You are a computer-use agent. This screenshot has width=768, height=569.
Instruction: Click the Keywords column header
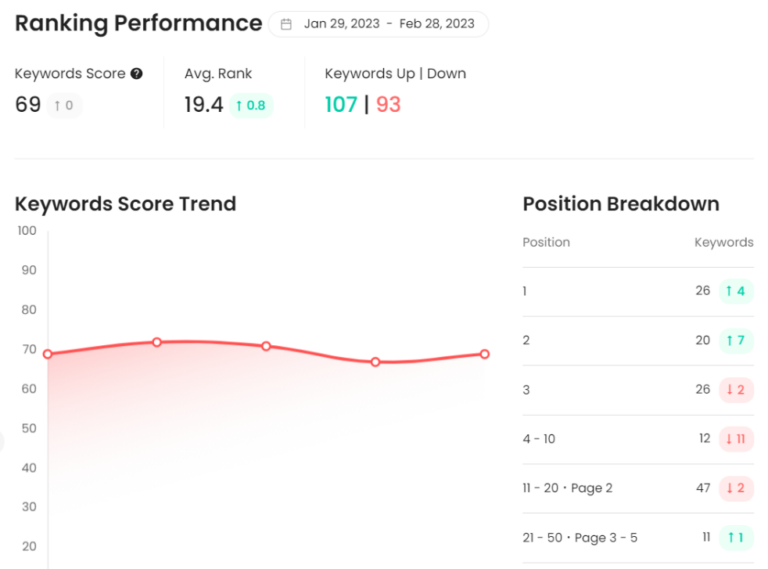click(x=724, y=242)
